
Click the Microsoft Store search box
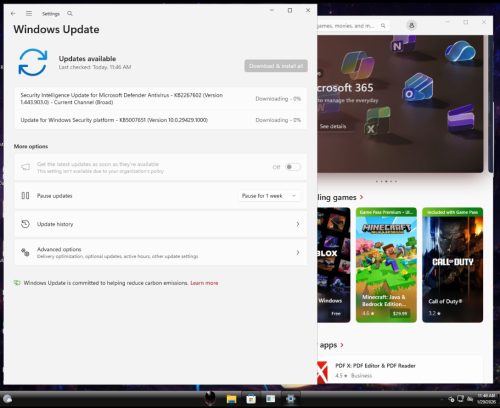pos(353,26)
